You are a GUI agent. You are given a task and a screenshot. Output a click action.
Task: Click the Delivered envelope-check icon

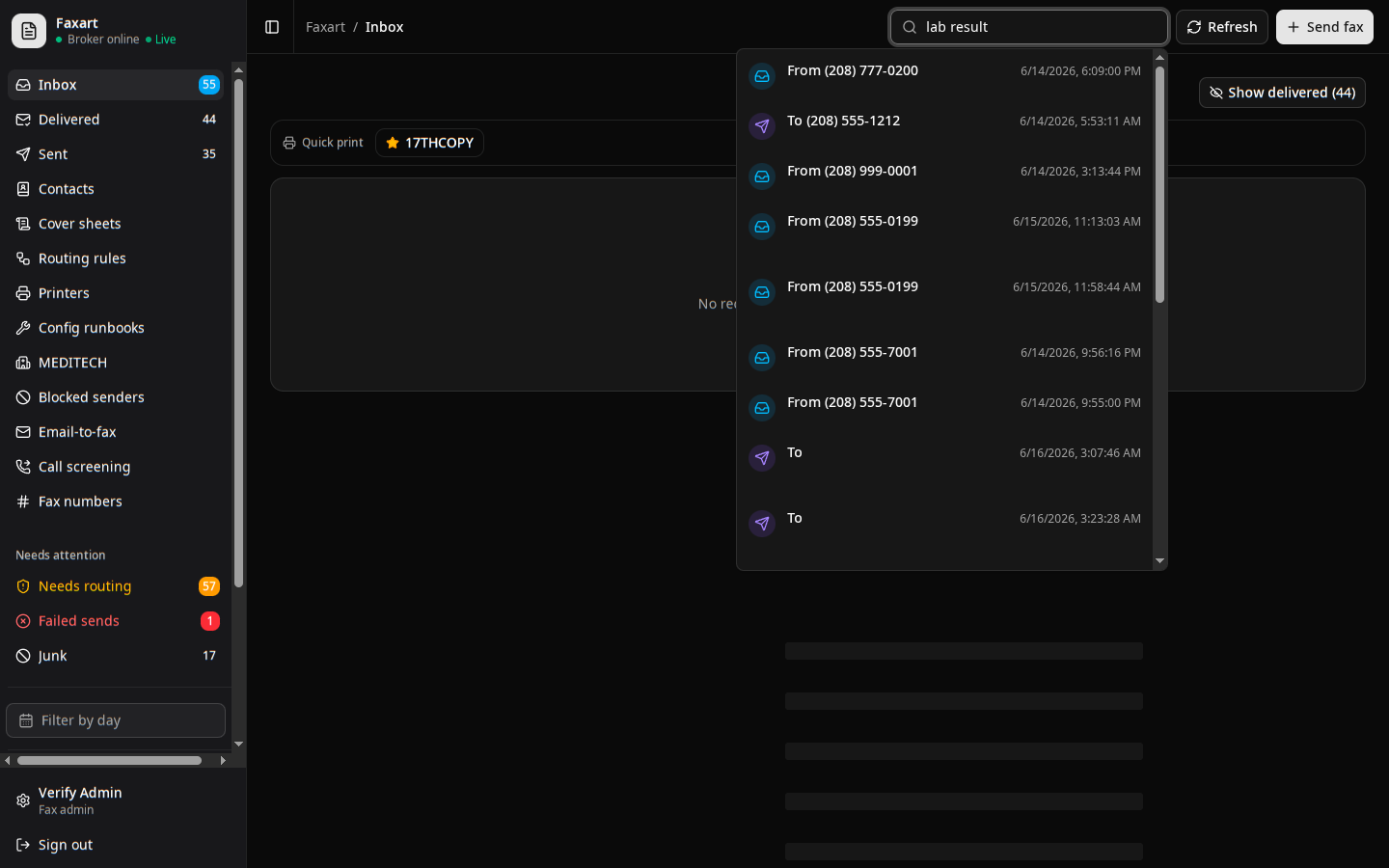pos(23,120)
